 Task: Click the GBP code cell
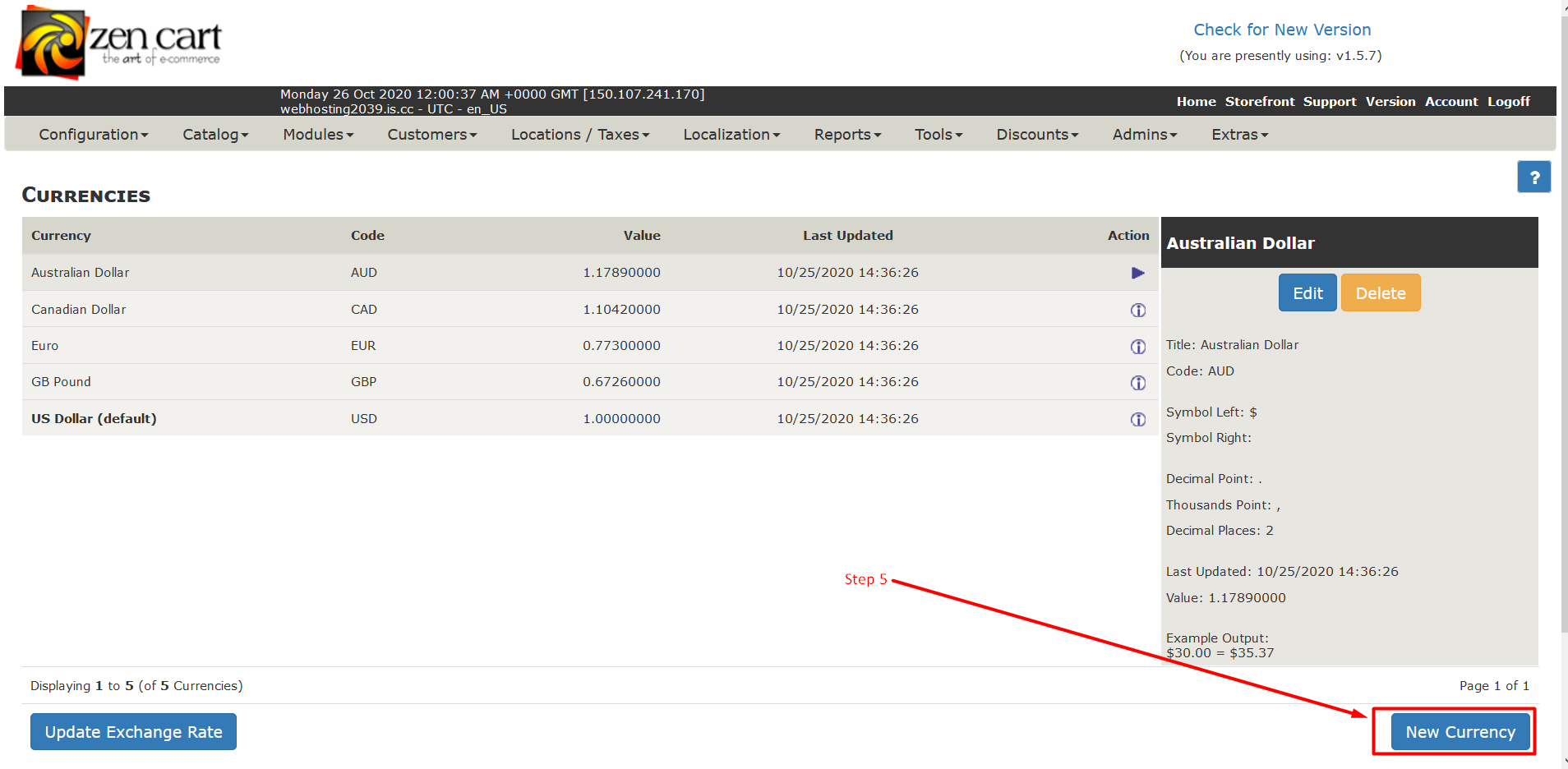pyautogui.click(x=363, y=382)
